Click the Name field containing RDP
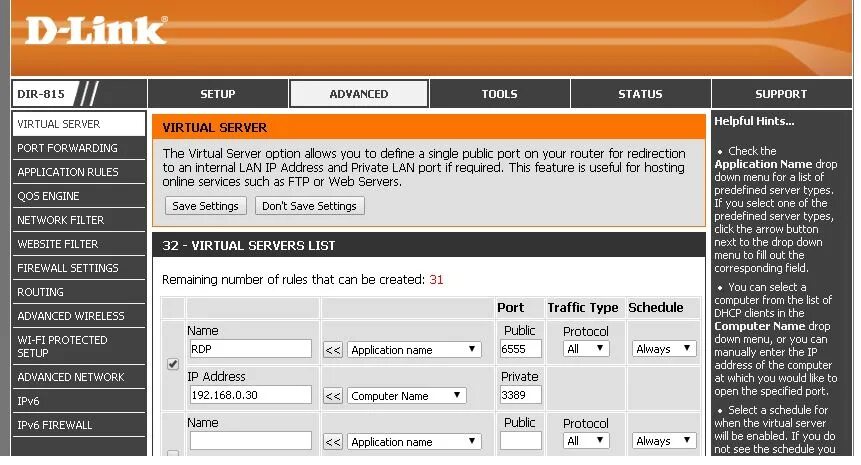Image resolution: width=861 pixels, height=465 pixels. click(250, 349)
